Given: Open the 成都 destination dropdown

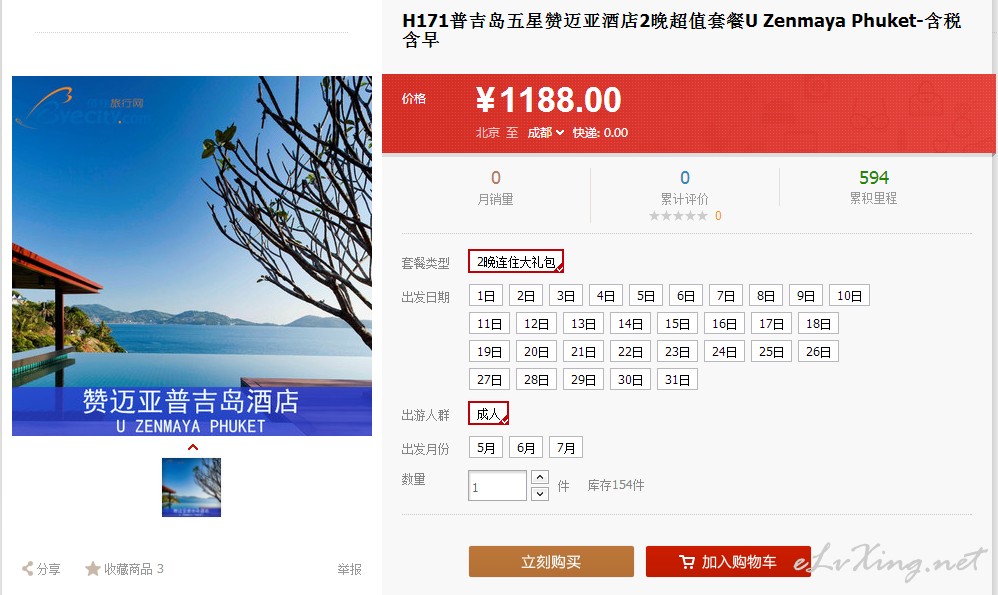Looking at the screenshot, I should point(545,132).
